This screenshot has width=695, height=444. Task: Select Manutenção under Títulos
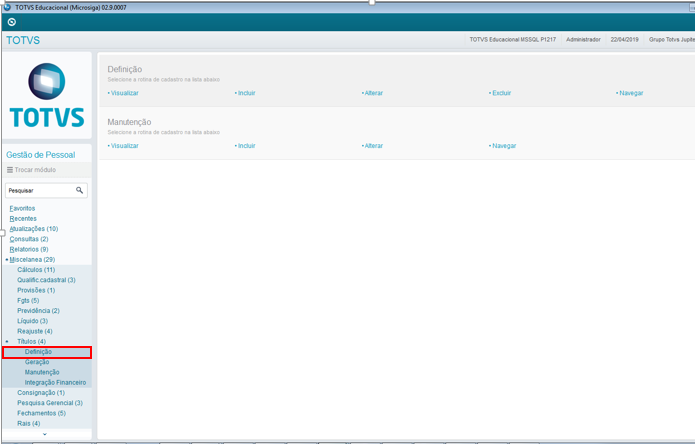(42, 372)
